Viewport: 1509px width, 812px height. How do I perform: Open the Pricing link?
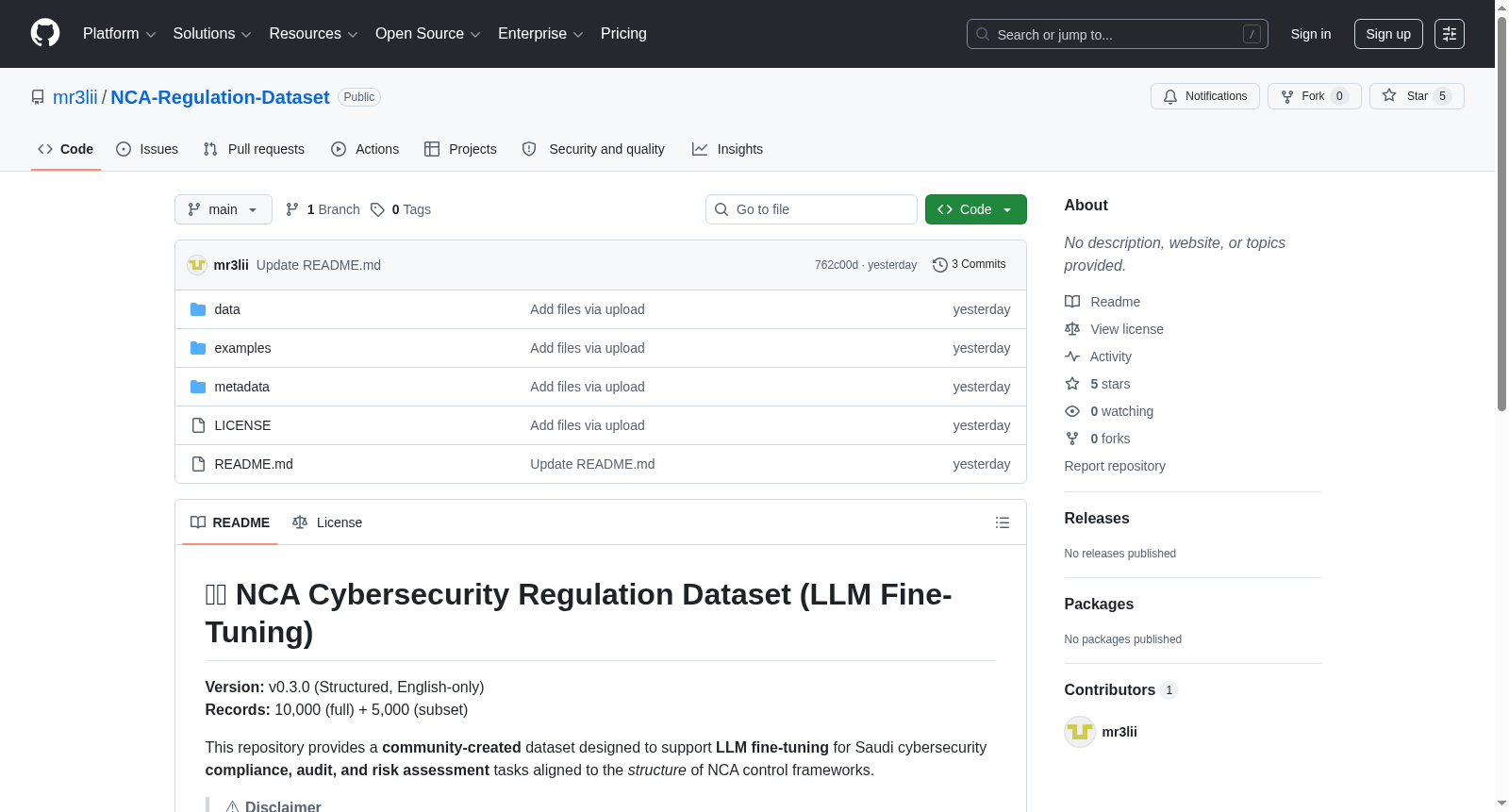[x=623, y=34]
